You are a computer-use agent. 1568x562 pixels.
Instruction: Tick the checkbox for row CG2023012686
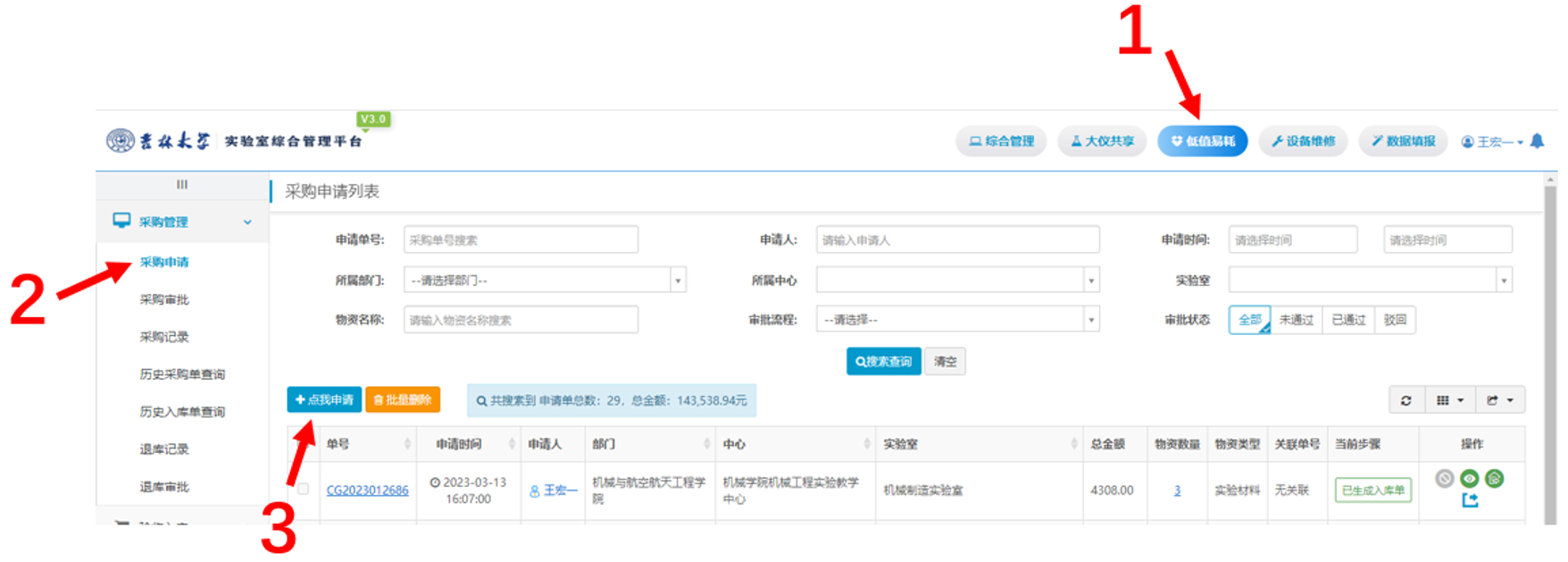304,489
